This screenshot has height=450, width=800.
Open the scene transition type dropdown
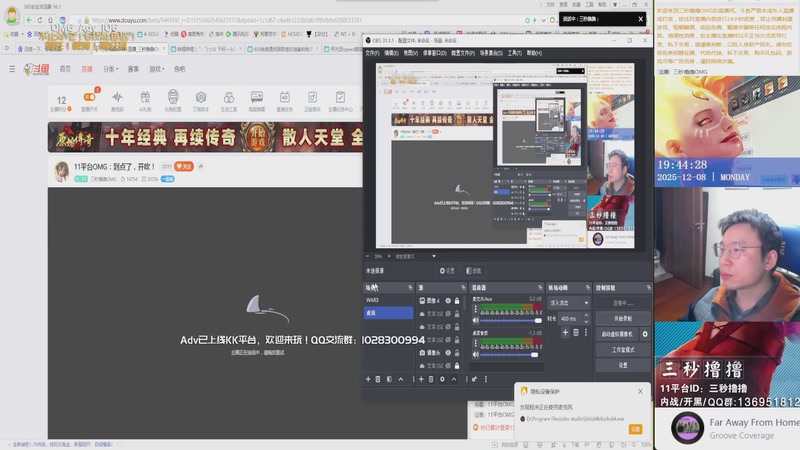click(x=569, y=303)
